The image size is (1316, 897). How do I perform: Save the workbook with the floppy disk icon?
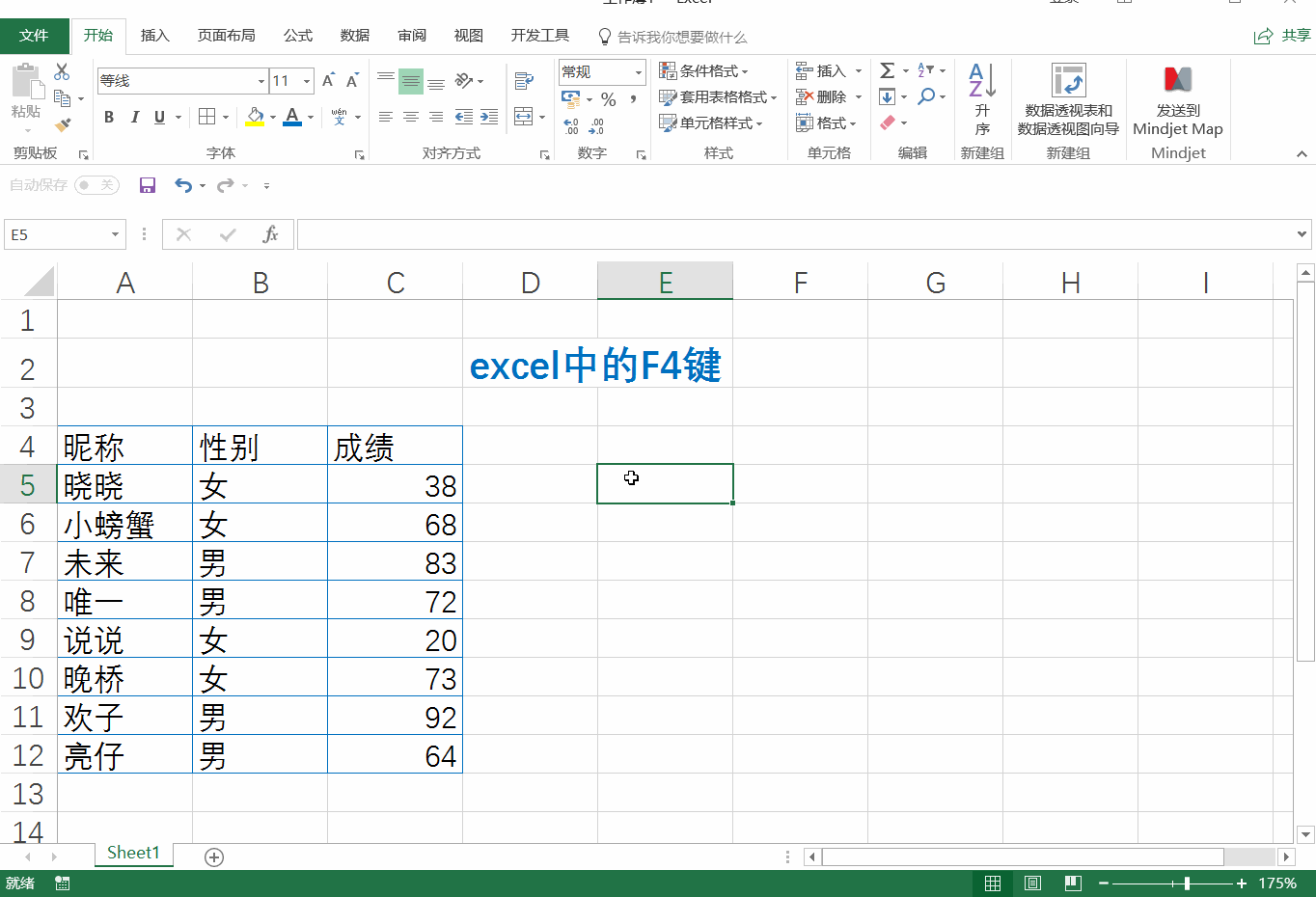[148, 185]
